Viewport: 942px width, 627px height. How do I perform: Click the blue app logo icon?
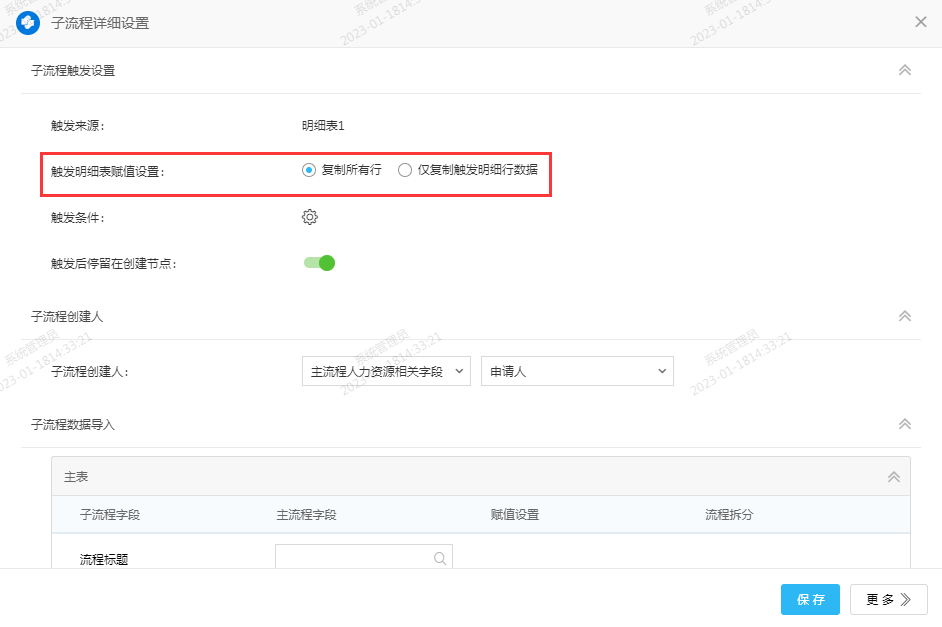point(28,23)
